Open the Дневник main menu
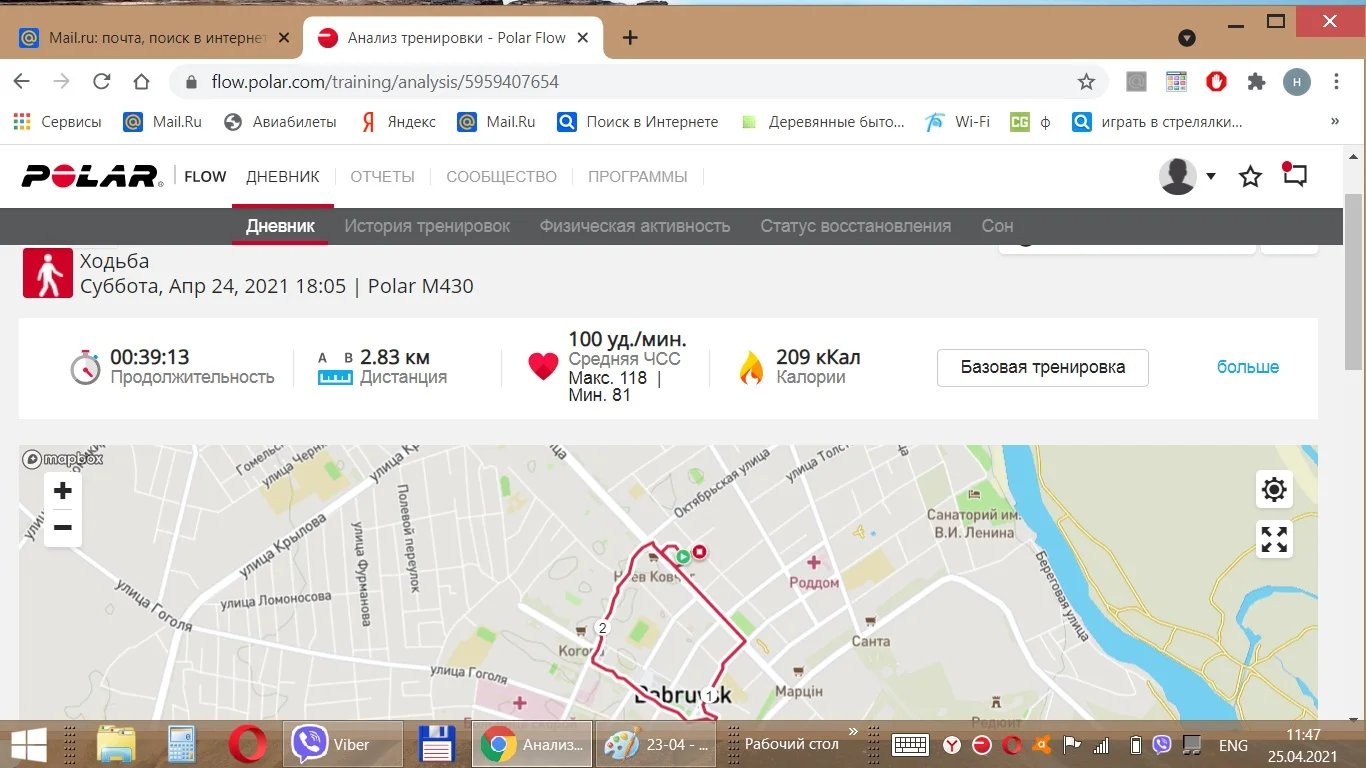 pyautogui.click(x=283, y=177)
